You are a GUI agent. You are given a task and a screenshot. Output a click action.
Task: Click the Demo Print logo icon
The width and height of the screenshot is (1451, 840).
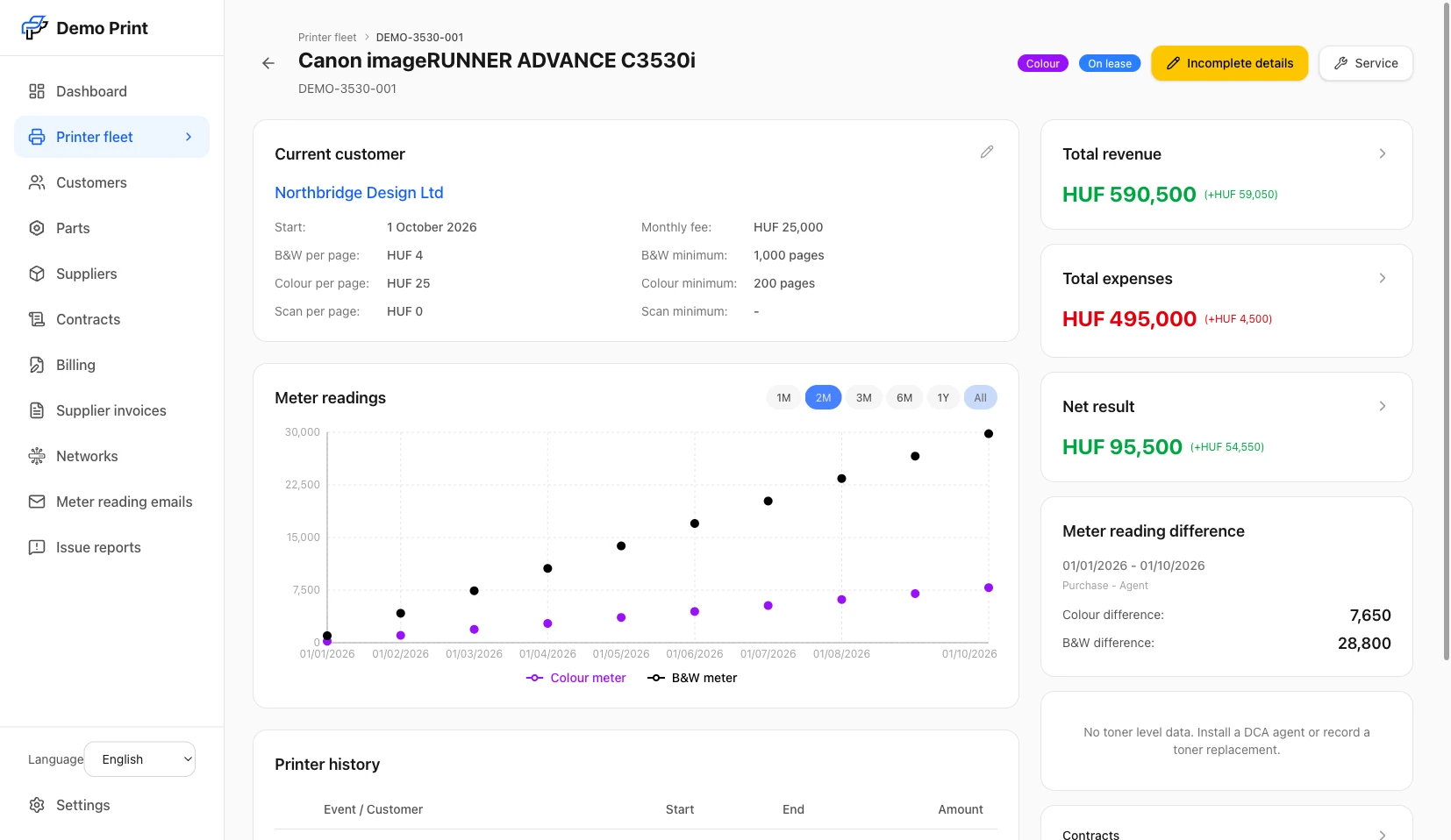[x=34, y=28]
